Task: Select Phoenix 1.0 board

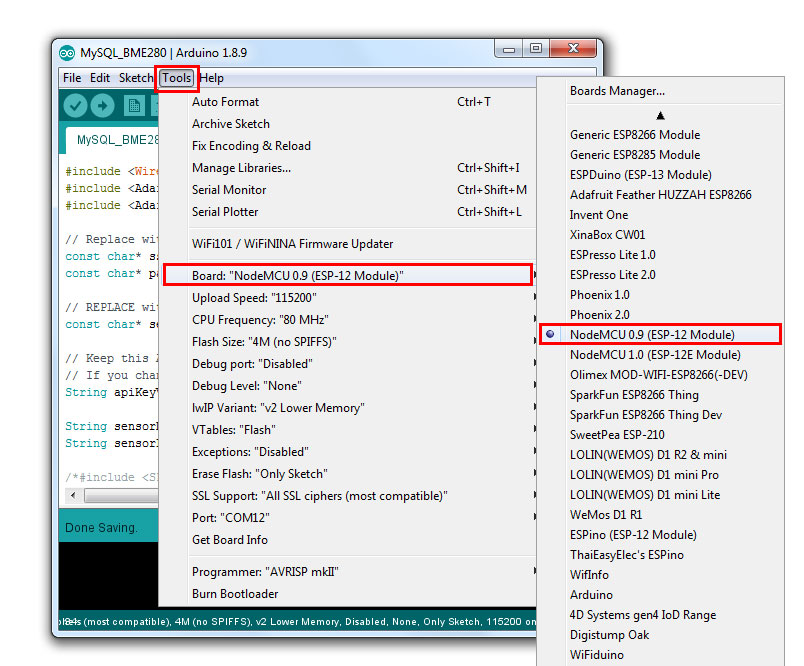Action: (660, 295)
